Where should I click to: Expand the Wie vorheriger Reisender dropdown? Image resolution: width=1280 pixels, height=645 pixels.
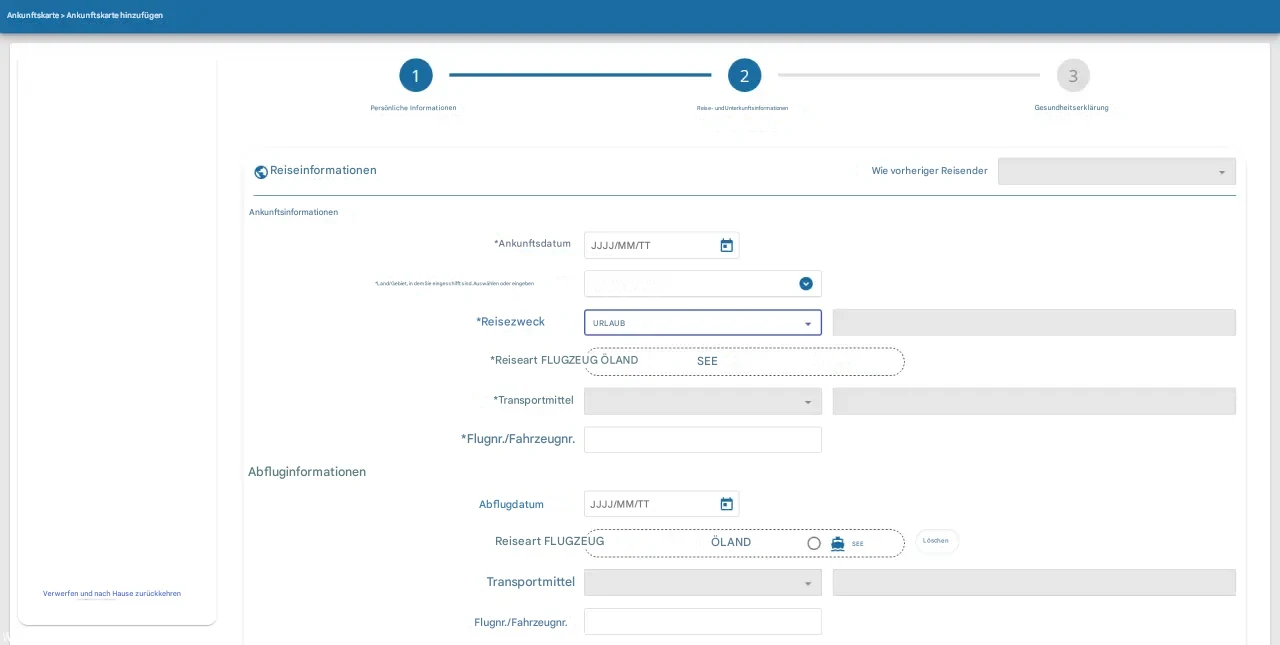1116,172
